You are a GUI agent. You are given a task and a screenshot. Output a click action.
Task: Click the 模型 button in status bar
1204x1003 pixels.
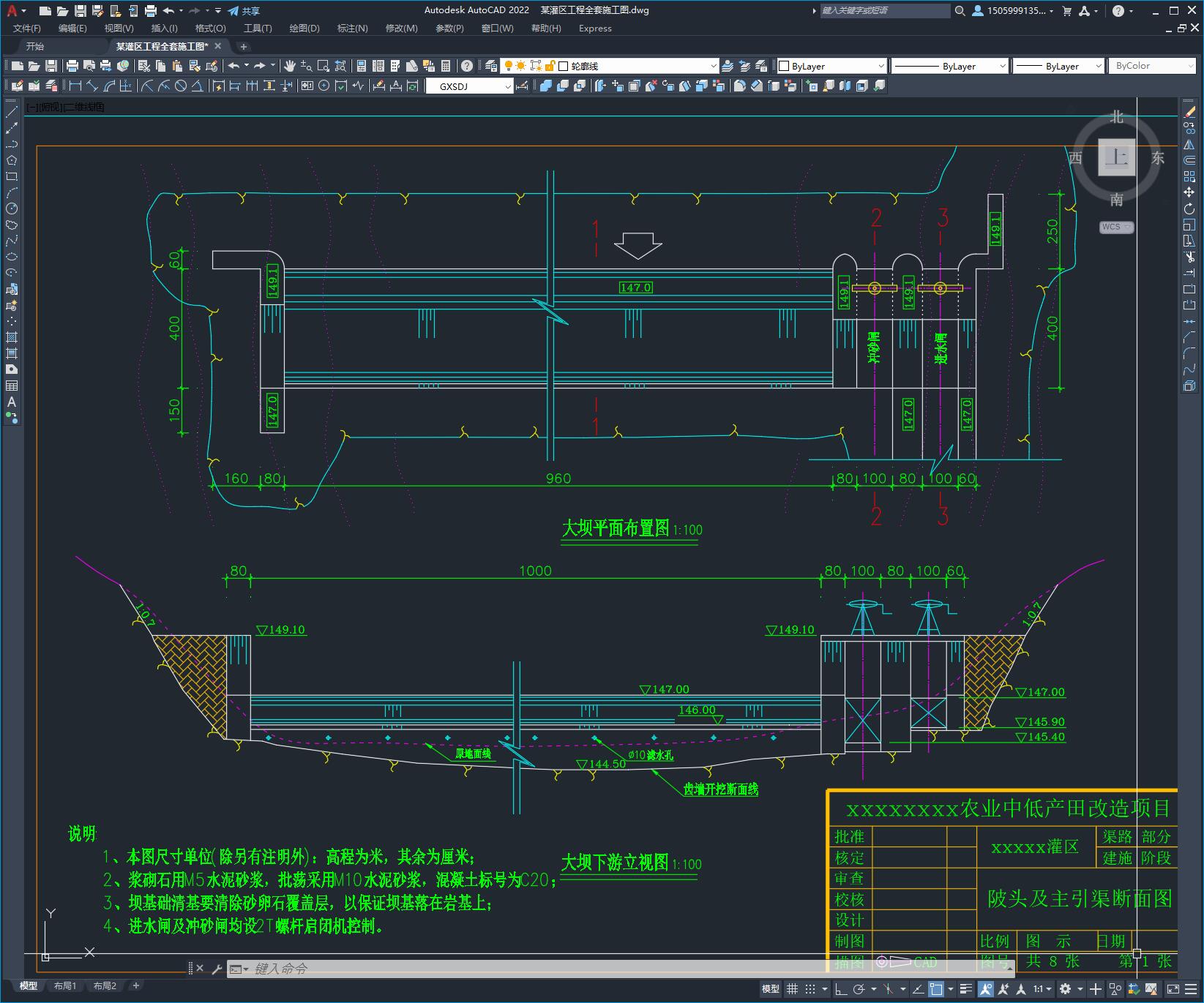(771, 989)
